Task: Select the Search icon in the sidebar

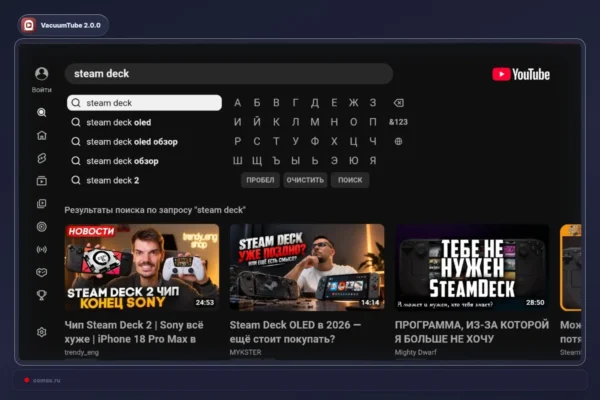Action: tap(42, 112)
